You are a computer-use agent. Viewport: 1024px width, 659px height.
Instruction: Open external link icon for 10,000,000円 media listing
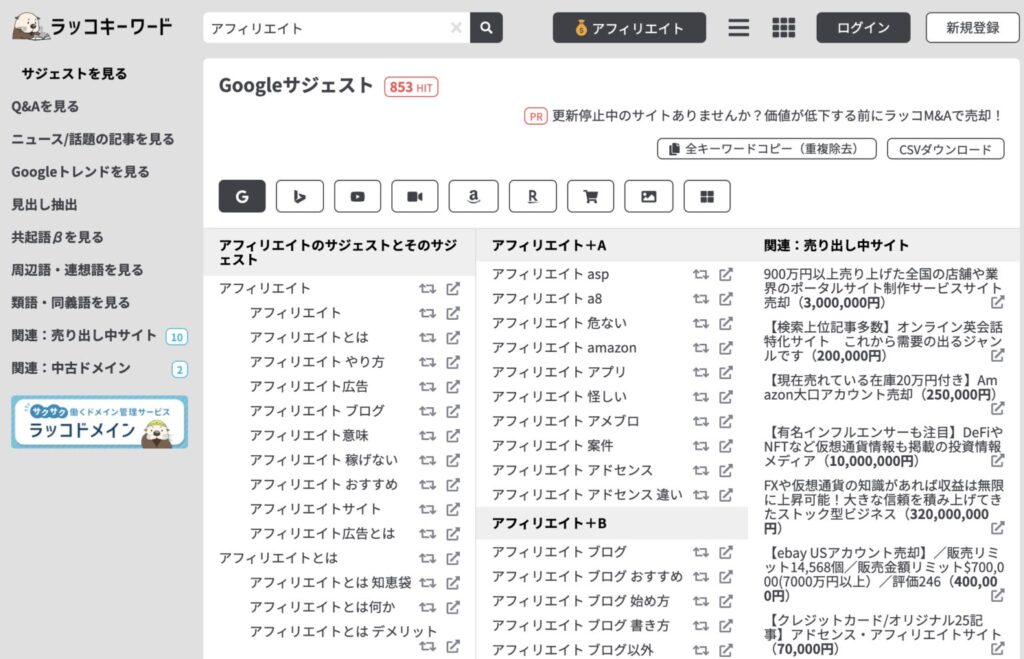pos(997,460)
